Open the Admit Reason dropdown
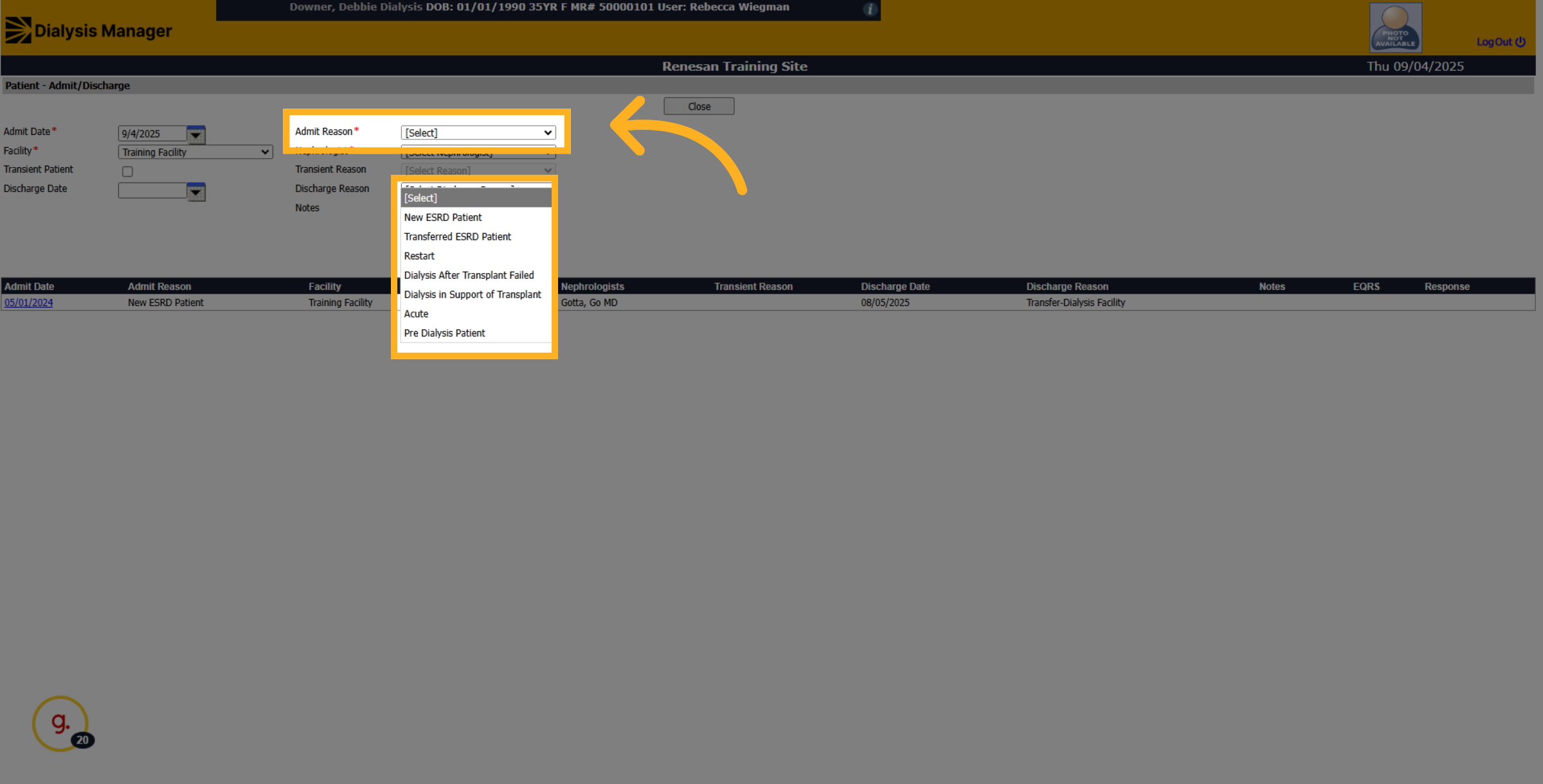1543x784 pixels. 478,132
